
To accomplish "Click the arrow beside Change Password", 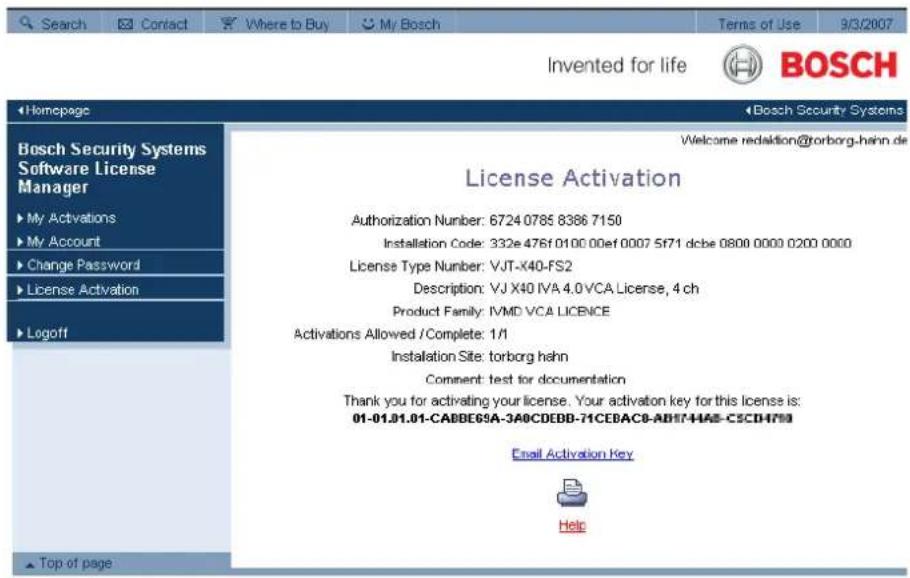I will click(20, 265).
